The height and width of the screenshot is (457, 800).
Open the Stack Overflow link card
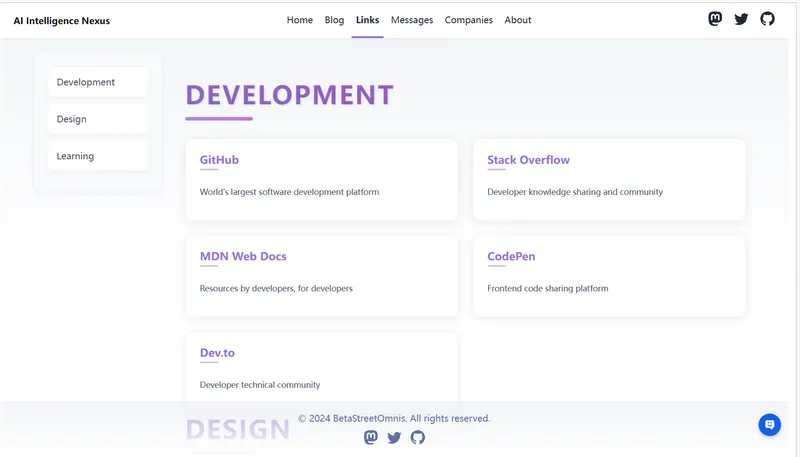[x=609, y=179]
